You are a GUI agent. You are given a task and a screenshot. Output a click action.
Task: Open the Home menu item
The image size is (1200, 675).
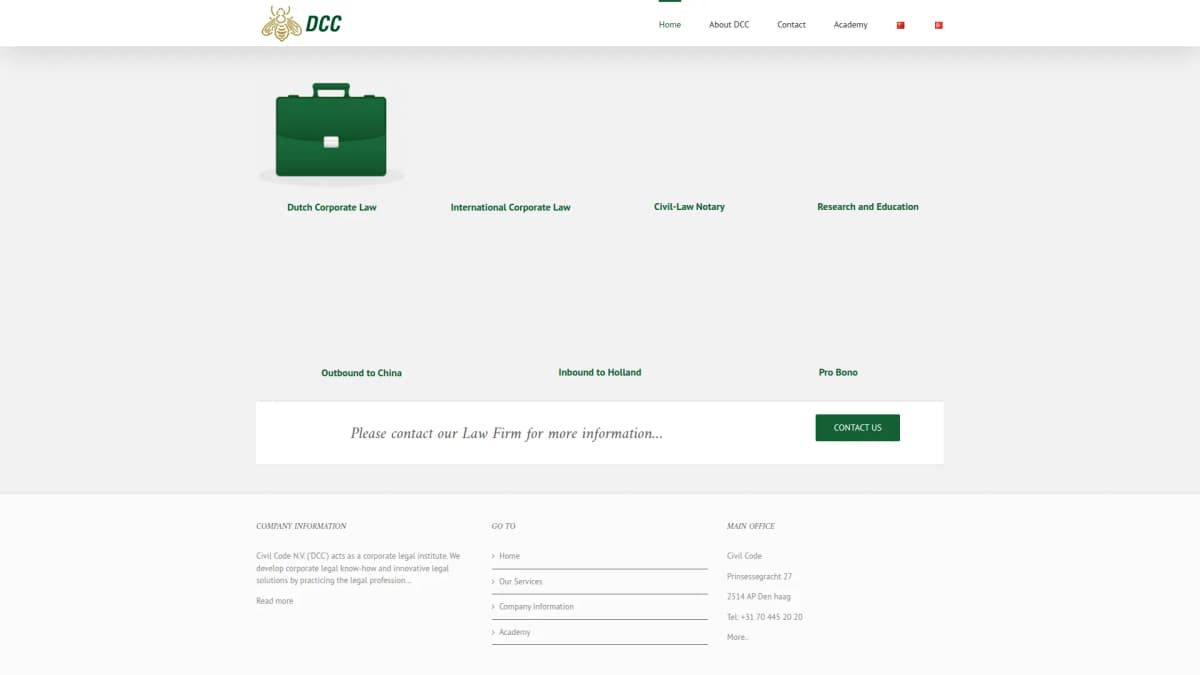669,25
